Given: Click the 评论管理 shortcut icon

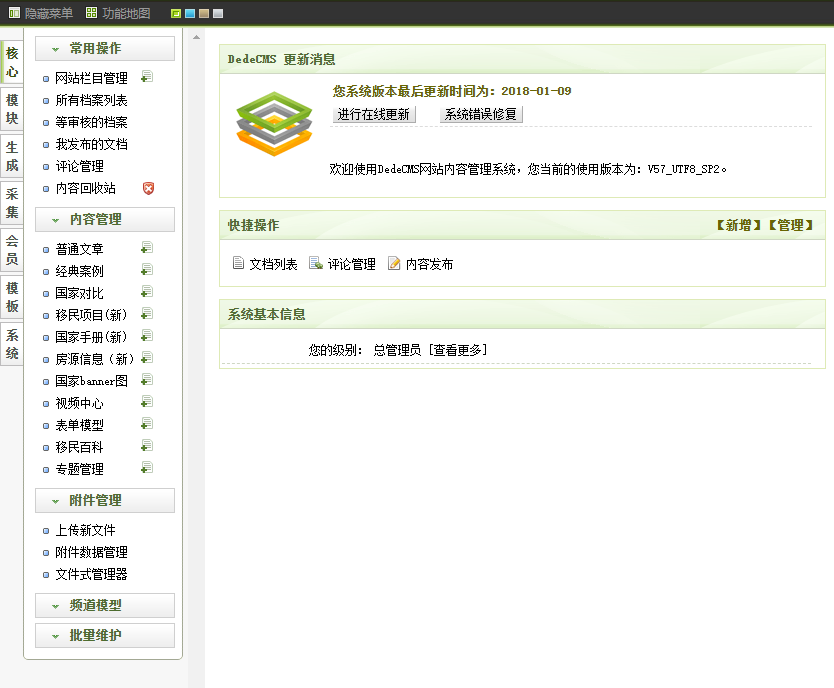Looking at the screenshot, I should tap(316, 263).
